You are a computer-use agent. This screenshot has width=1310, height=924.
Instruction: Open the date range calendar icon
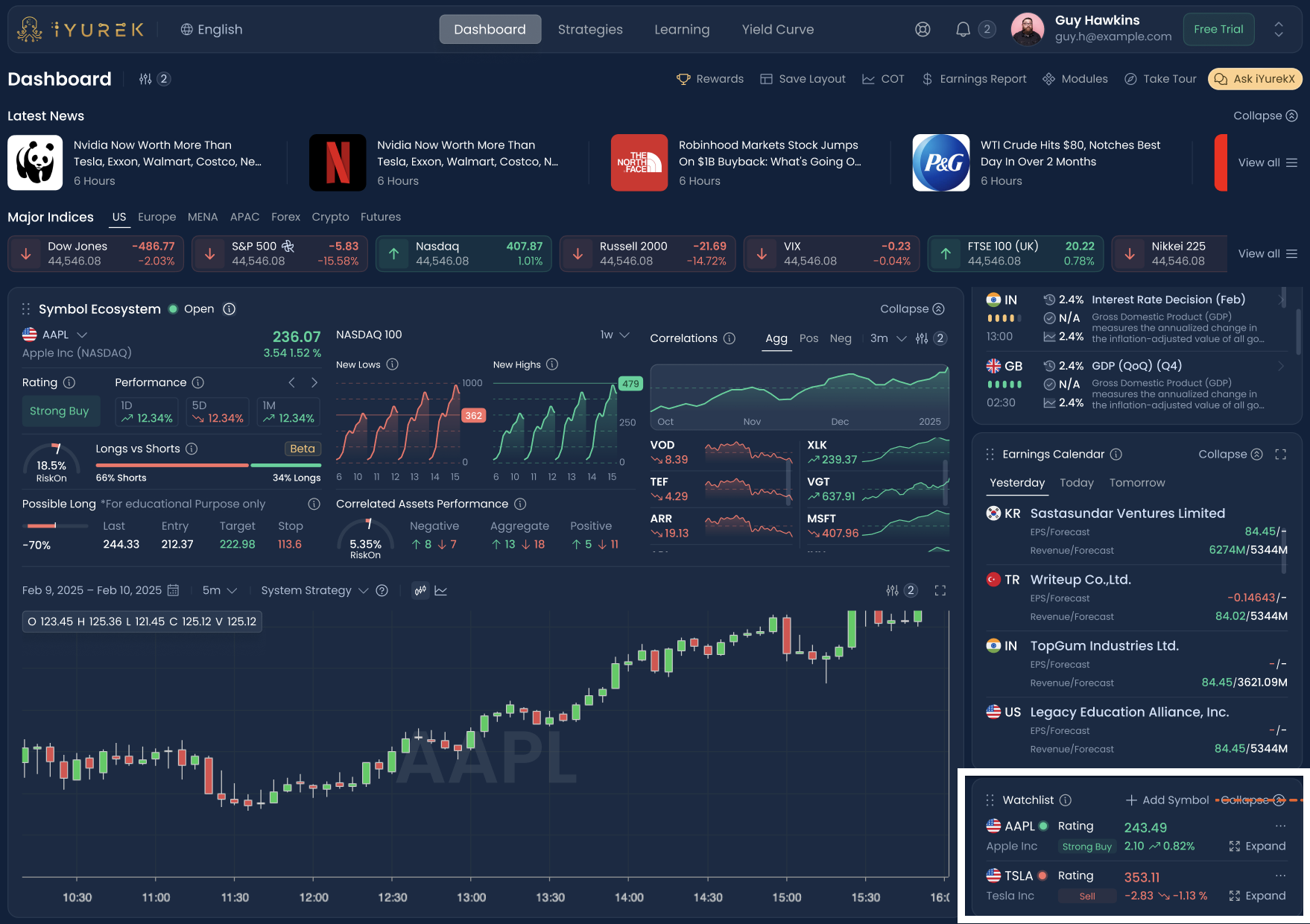click(x=174, y=590)
